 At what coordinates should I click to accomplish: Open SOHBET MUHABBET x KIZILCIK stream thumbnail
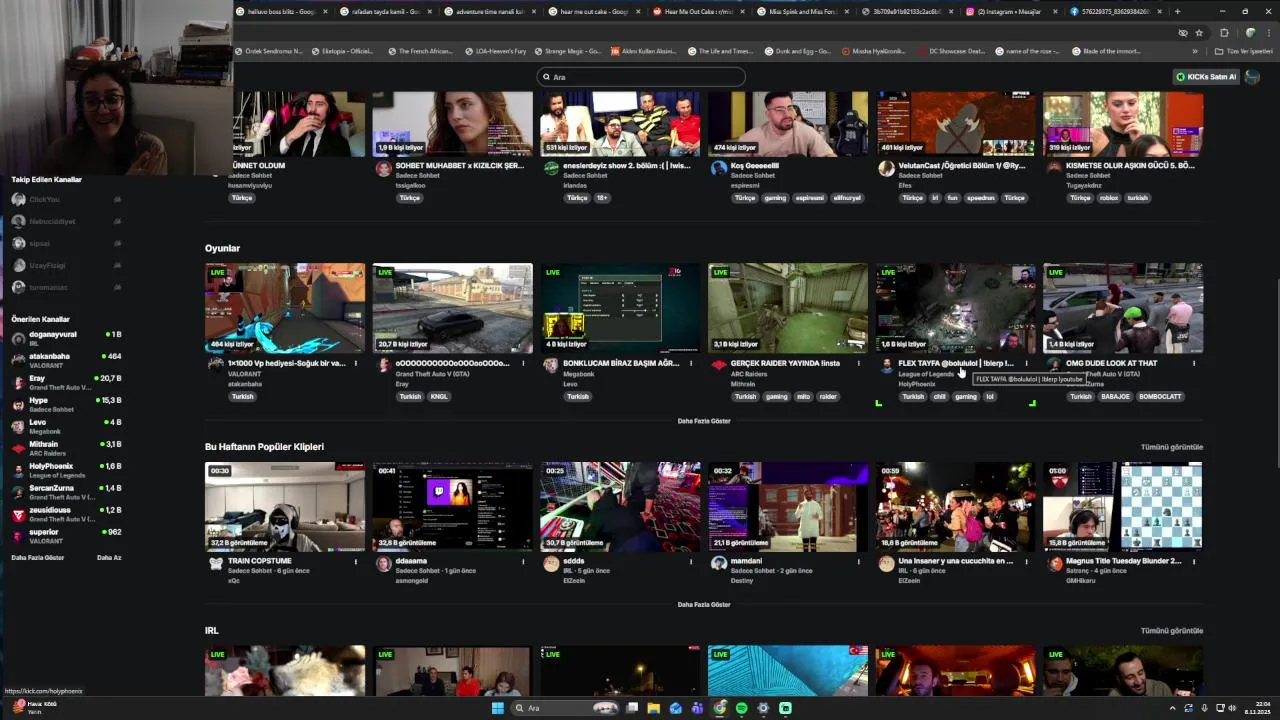[453, 124]
